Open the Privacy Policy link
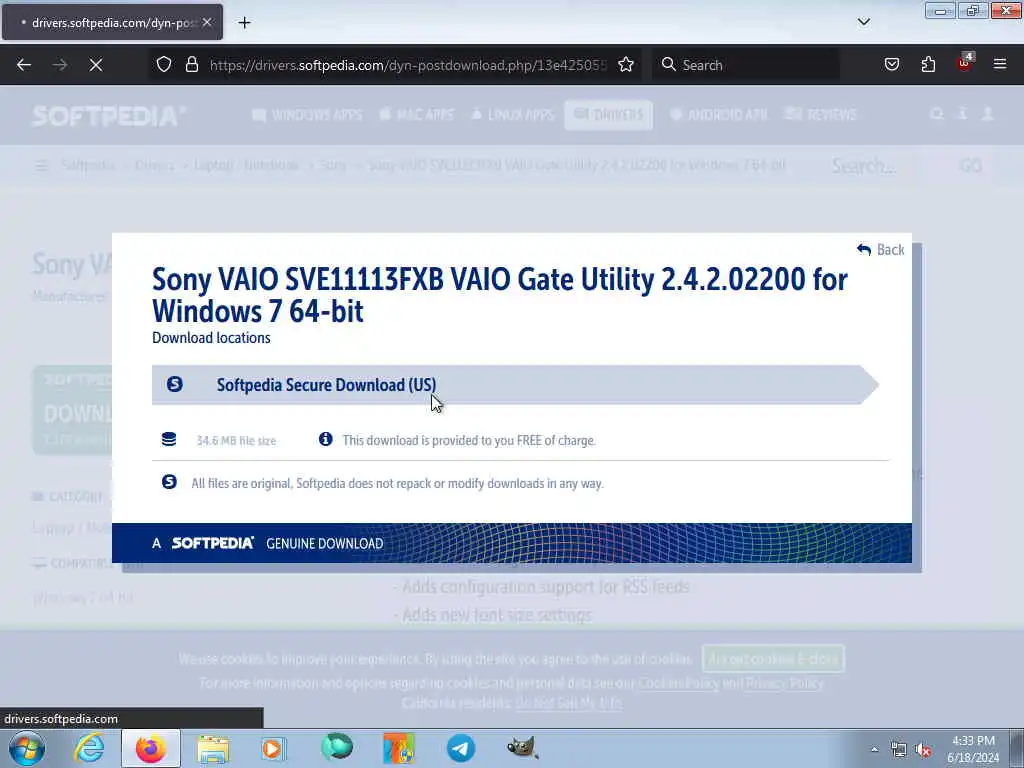1024x768 pixels. pyautogui.click(x=784, y=683)
